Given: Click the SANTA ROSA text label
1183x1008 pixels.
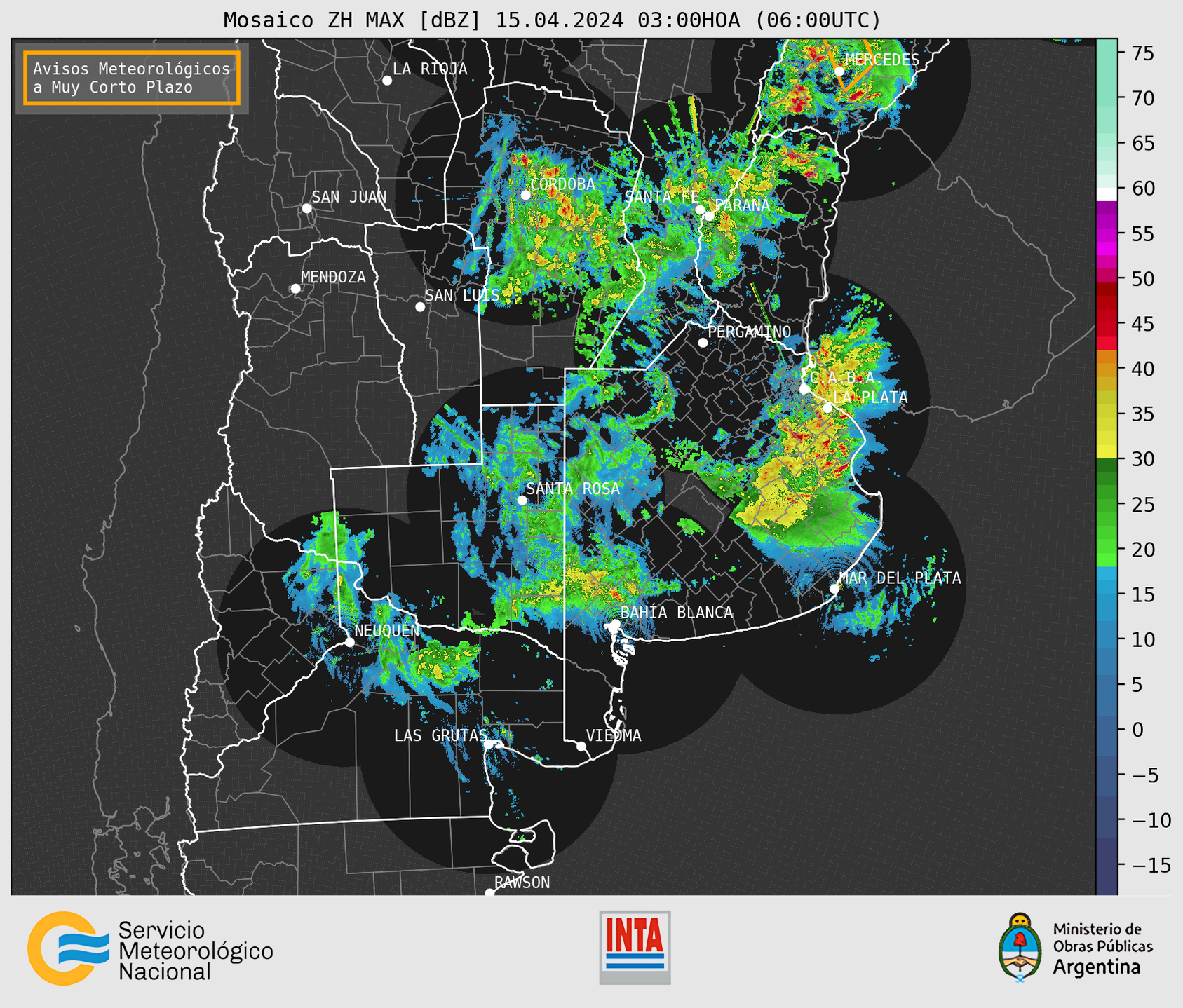Looking at the screenshot, I should (574, 489).
